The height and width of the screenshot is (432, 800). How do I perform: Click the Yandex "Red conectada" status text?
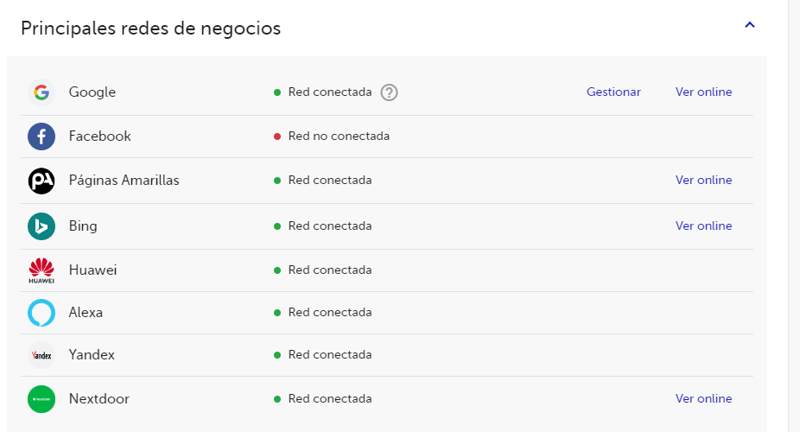[329, 355]
